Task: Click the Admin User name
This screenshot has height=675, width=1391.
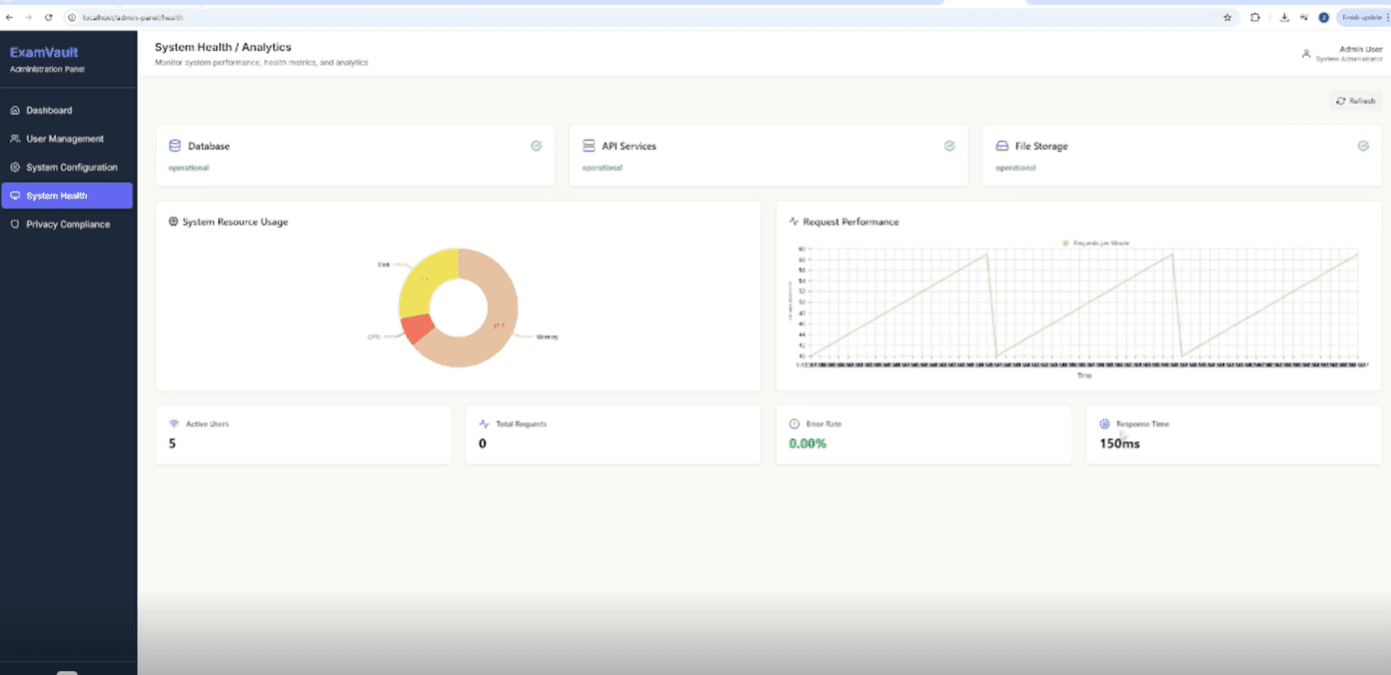Action: coord(1360,49)
